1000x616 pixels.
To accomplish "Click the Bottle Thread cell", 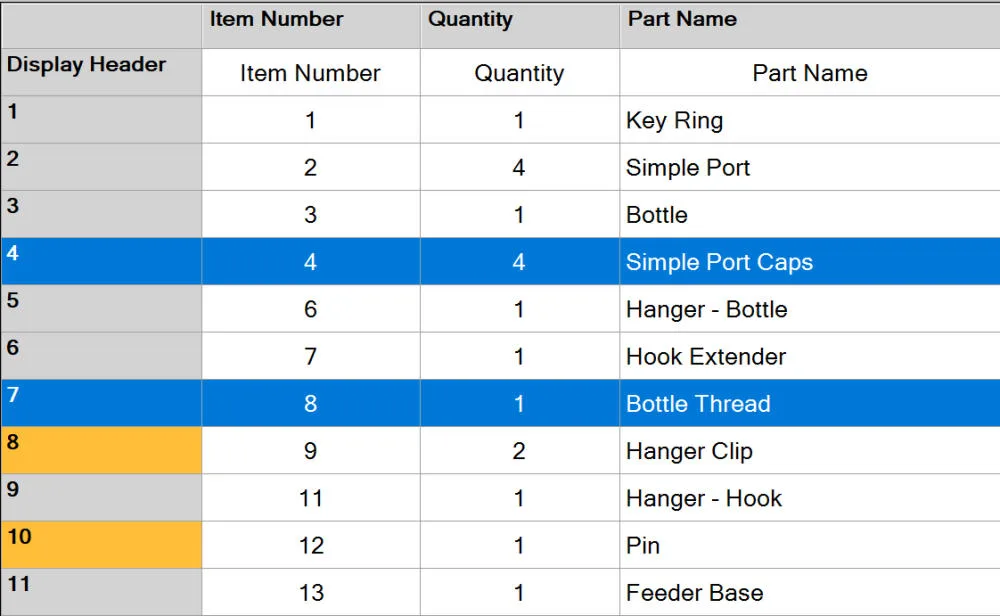I will [x=810, y=403].
